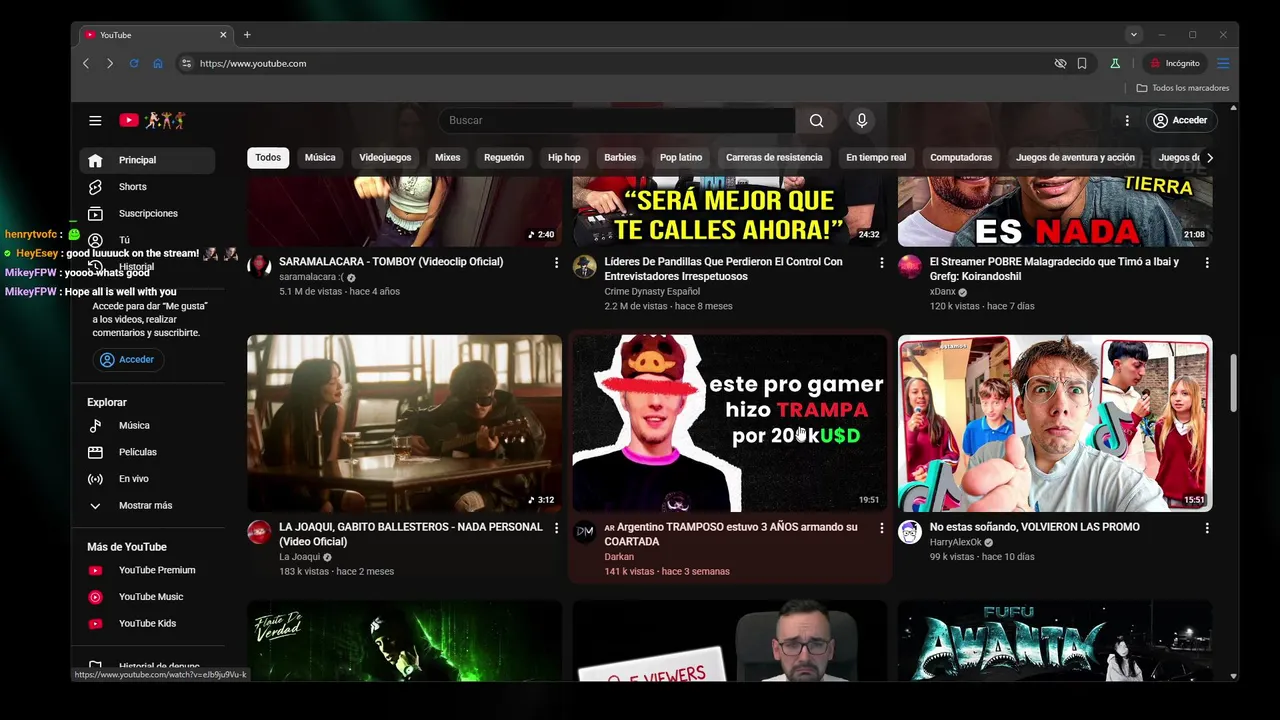Select the Música filter chip
Image resolution: width=1280 pixels, height=720 pixels.
click(x=320, y=157)
